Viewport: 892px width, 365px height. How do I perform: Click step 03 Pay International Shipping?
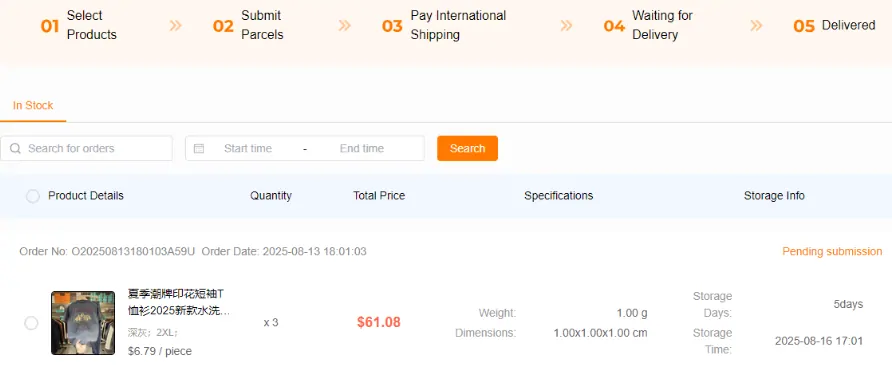tap(444, 25)
